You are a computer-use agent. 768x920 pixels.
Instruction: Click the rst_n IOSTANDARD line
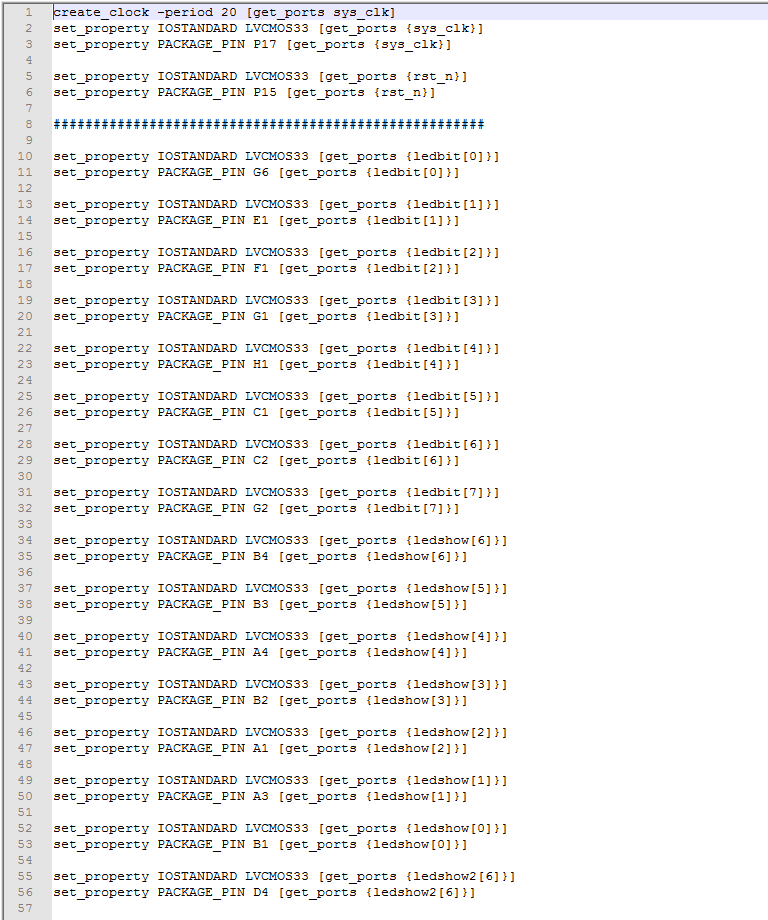(260, 76)
